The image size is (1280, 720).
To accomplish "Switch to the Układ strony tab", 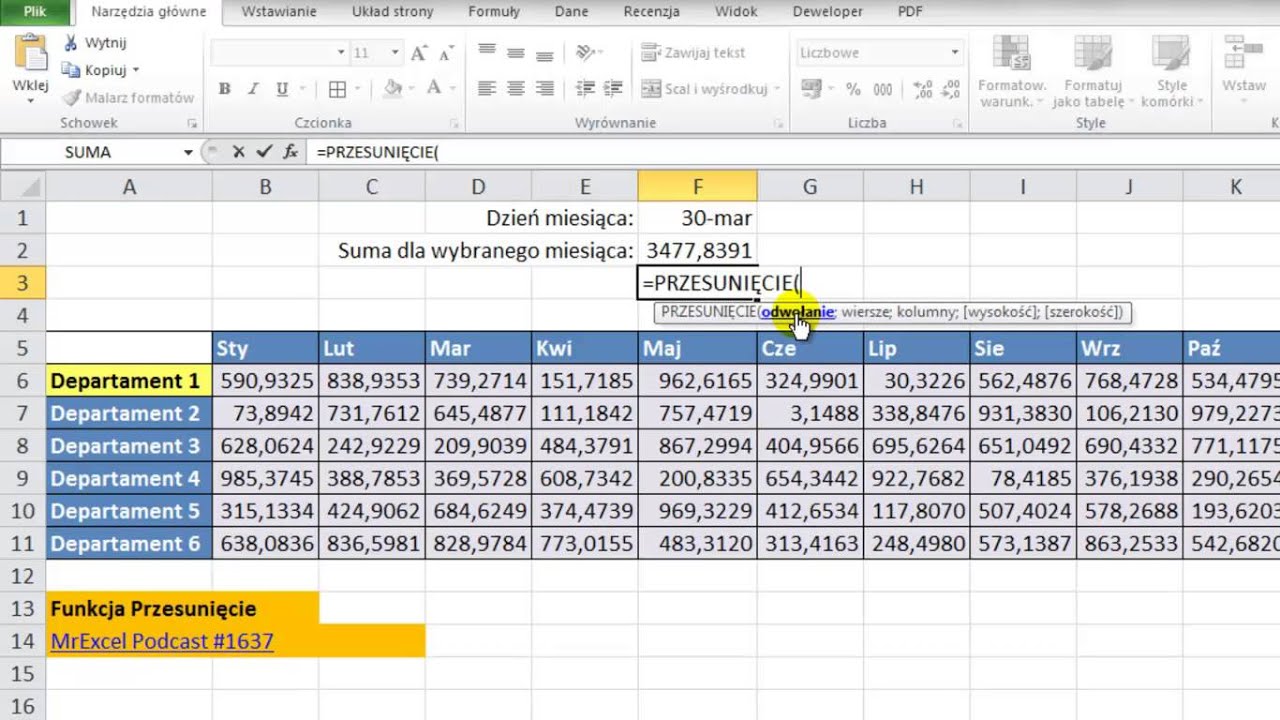I will tap(392, 12).
